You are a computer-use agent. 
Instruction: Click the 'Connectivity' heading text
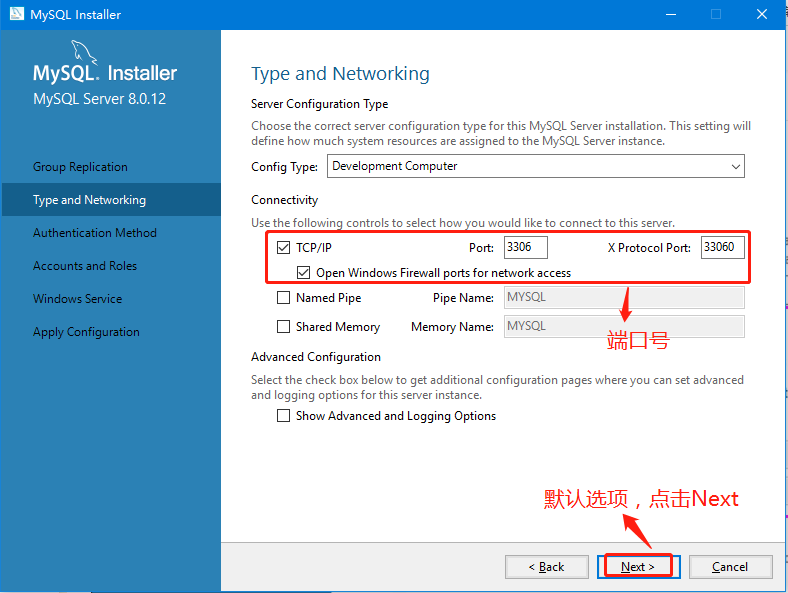point(284,200)
